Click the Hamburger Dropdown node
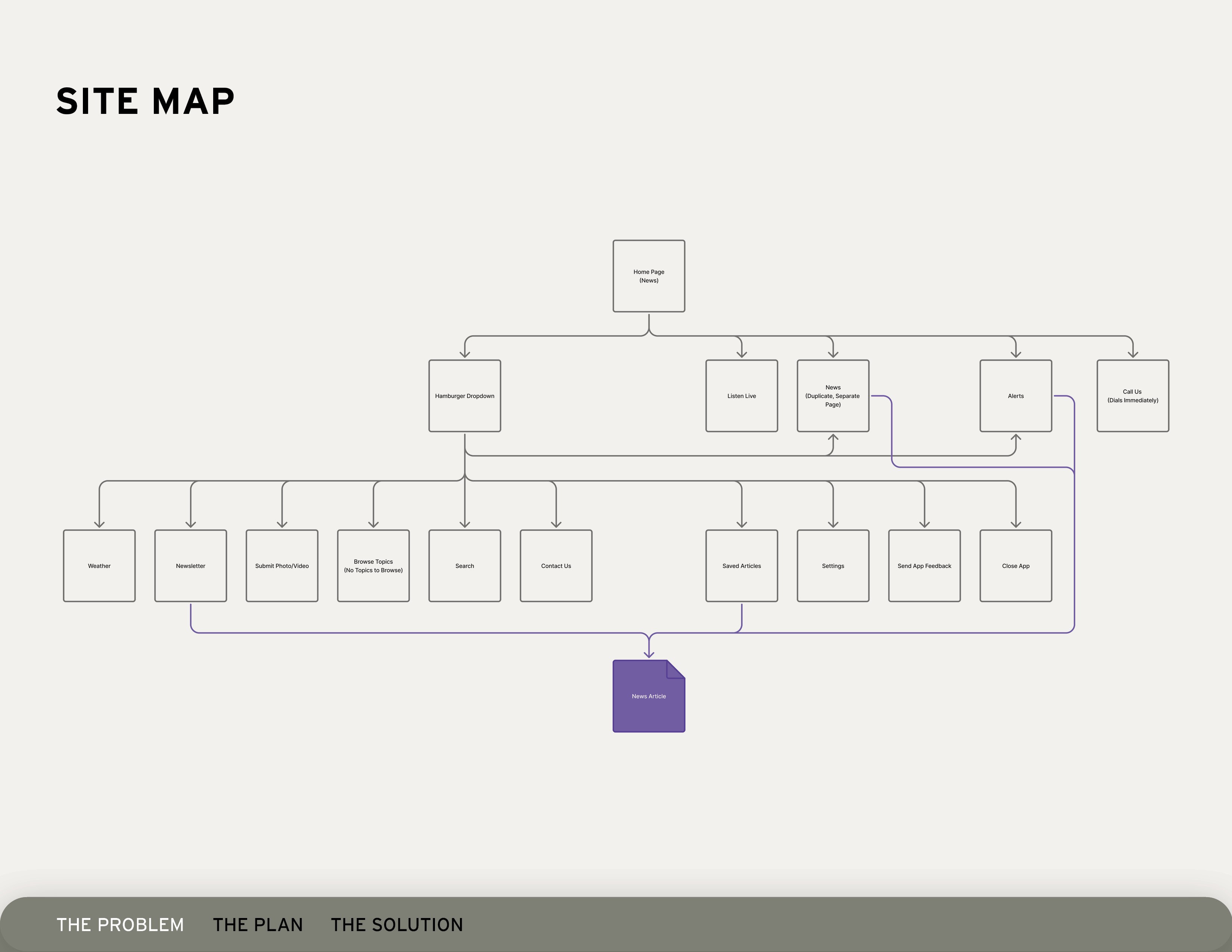Image resolution: width=1232 pixels, height=952 pixels. tap(464, 396)
